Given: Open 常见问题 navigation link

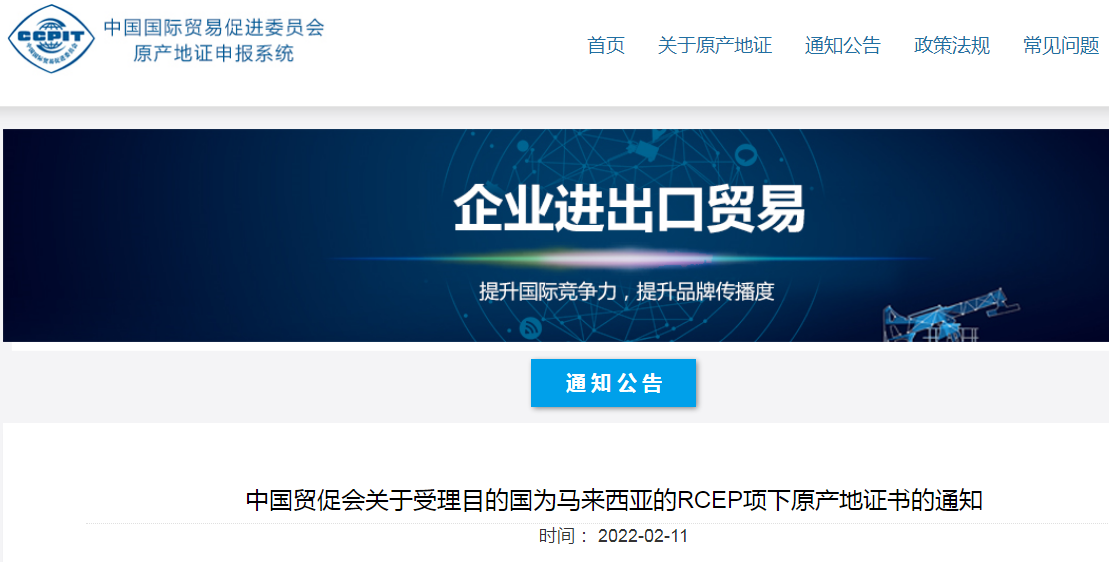Looking at the screenshot, I should 1062,46.
